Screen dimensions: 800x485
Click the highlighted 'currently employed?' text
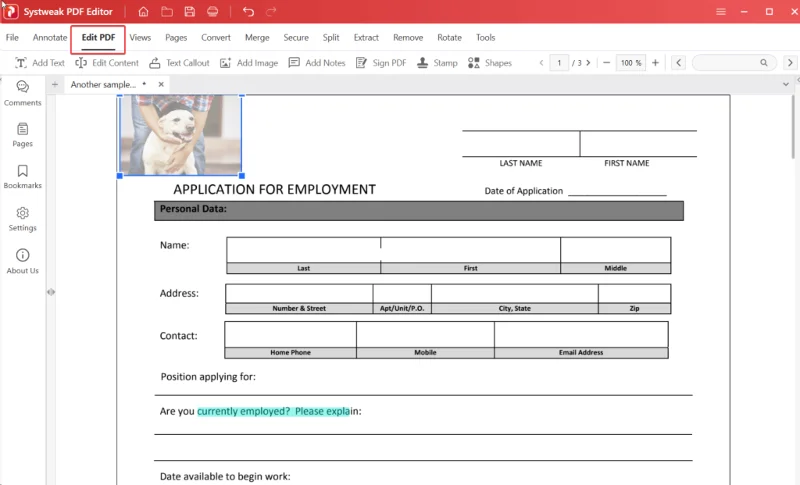pos(244,411)
